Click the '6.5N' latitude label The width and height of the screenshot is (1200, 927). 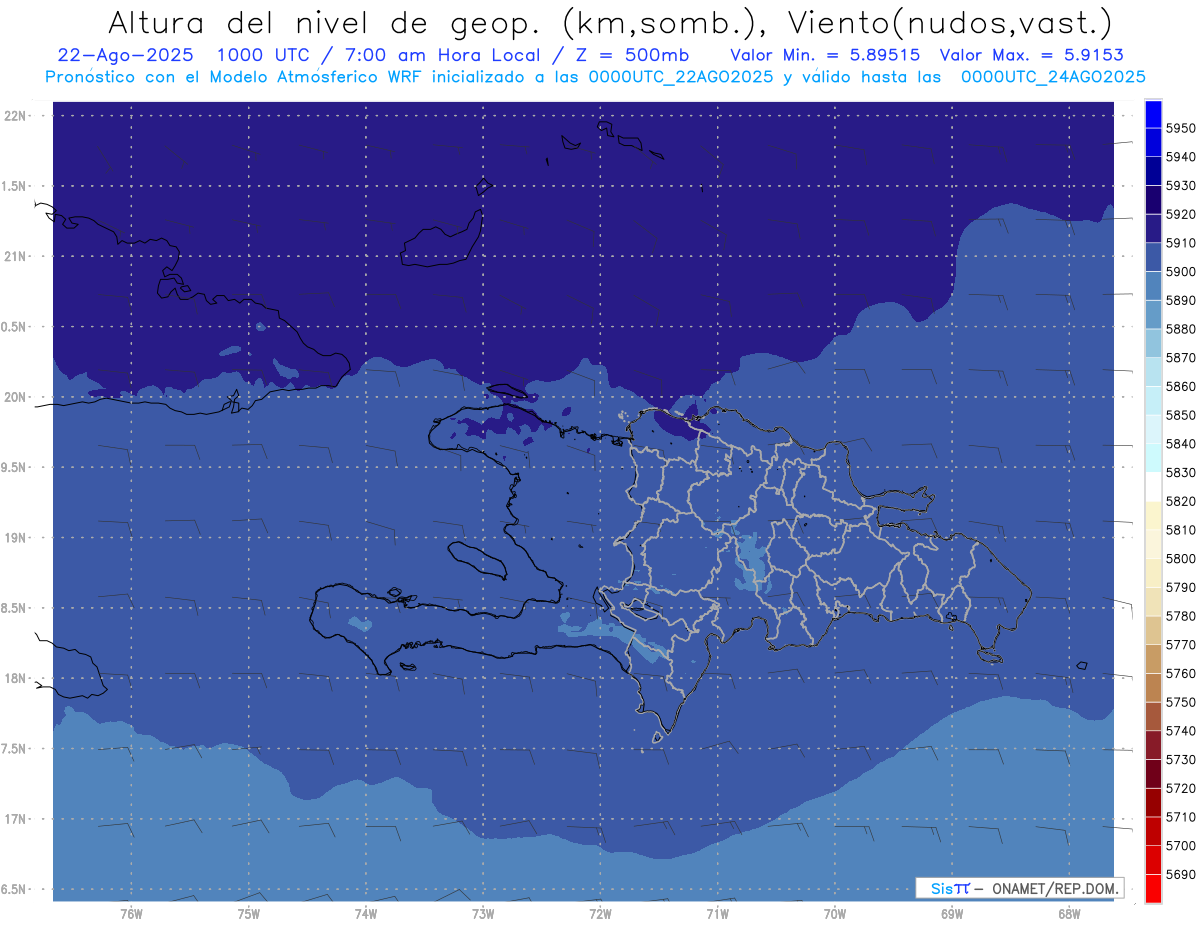point(15,889)
